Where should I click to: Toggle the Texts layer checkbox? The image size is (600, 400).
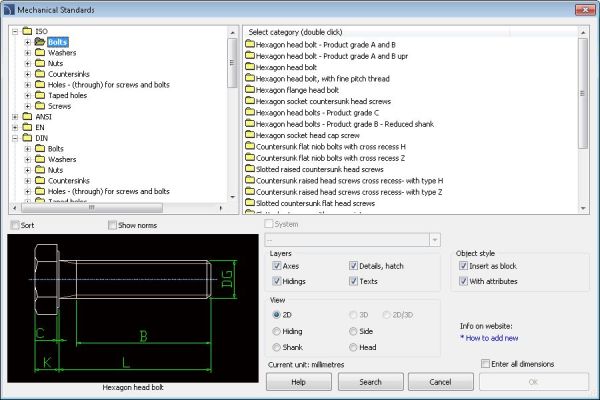(353, 281)
